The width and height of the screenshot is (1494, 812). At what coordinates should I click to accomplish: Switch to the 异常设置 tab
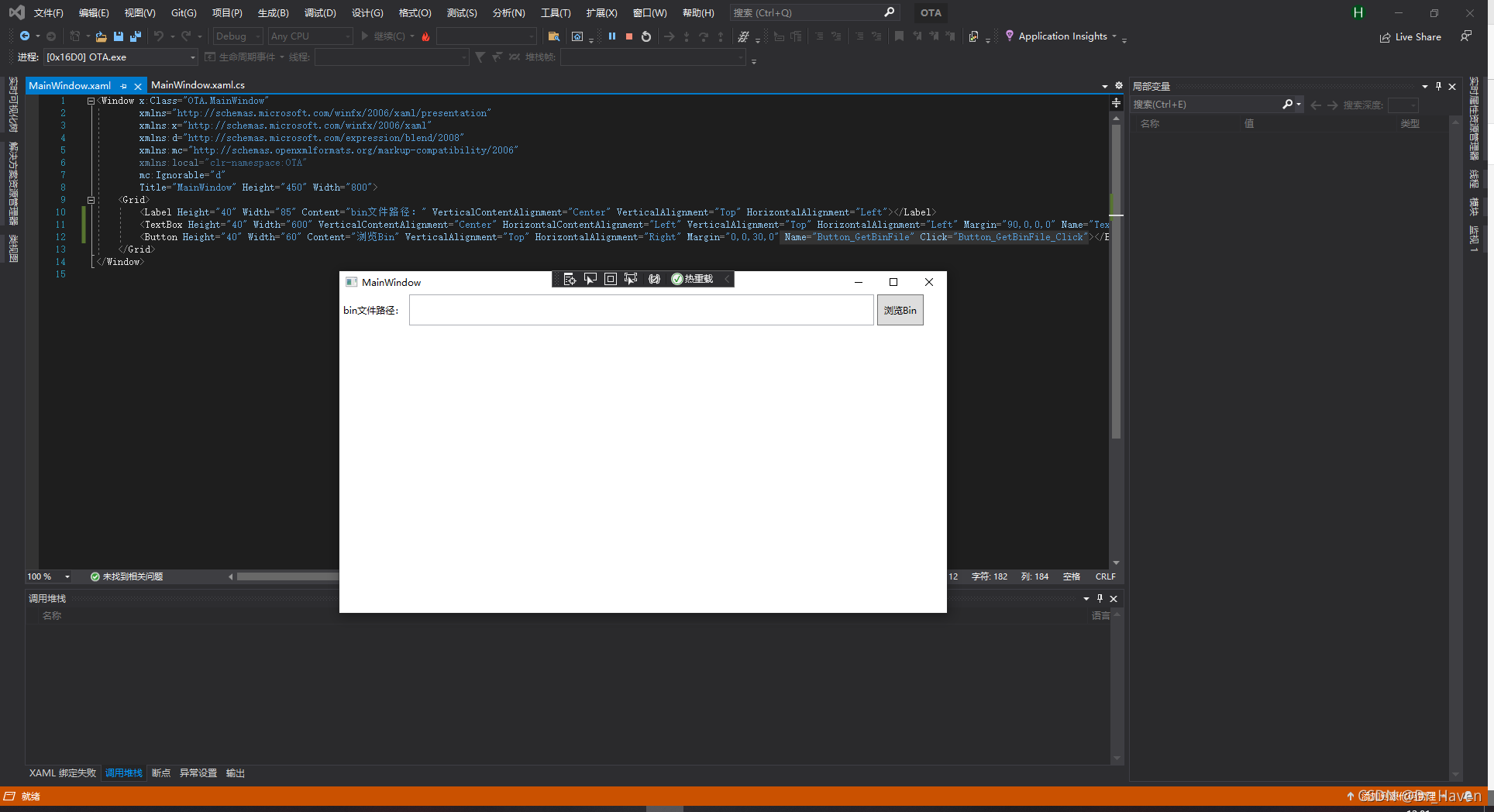(198, 773)
